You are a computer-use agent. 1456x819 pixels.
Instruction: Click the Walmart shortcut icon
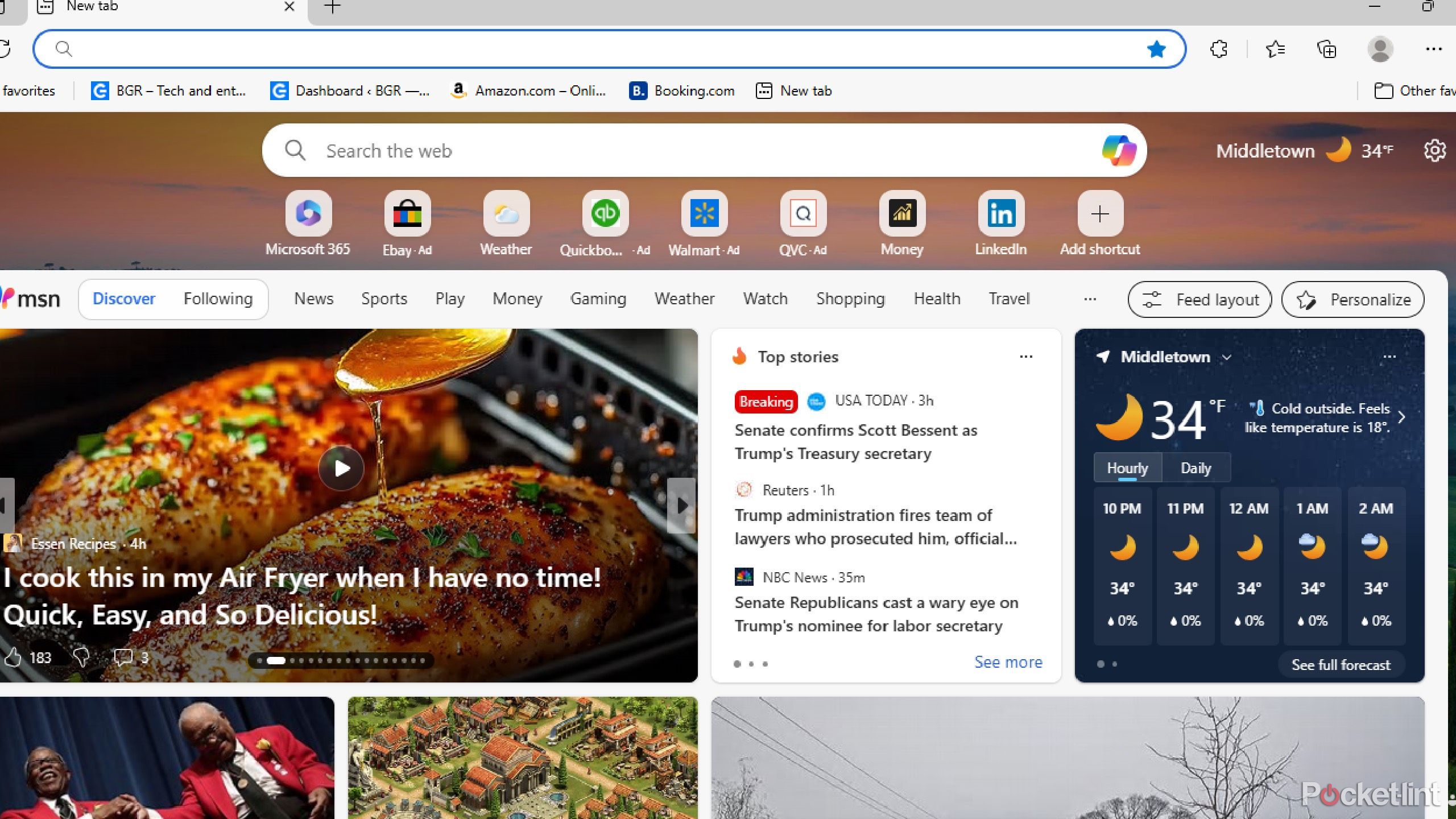point(703,213)
